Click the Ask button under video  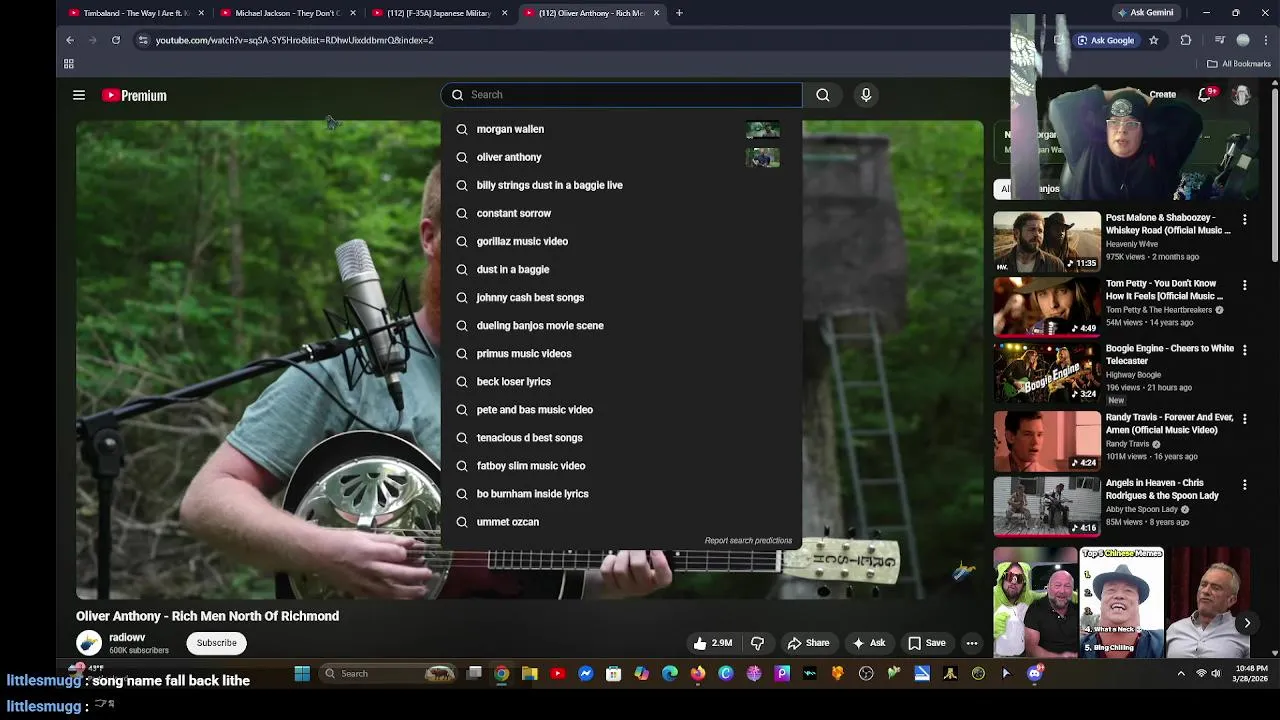pyautogui.click(x=868, y=643)
